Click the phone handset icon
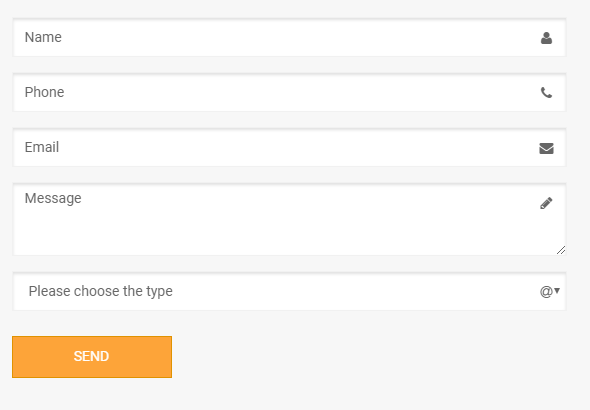 546,93
